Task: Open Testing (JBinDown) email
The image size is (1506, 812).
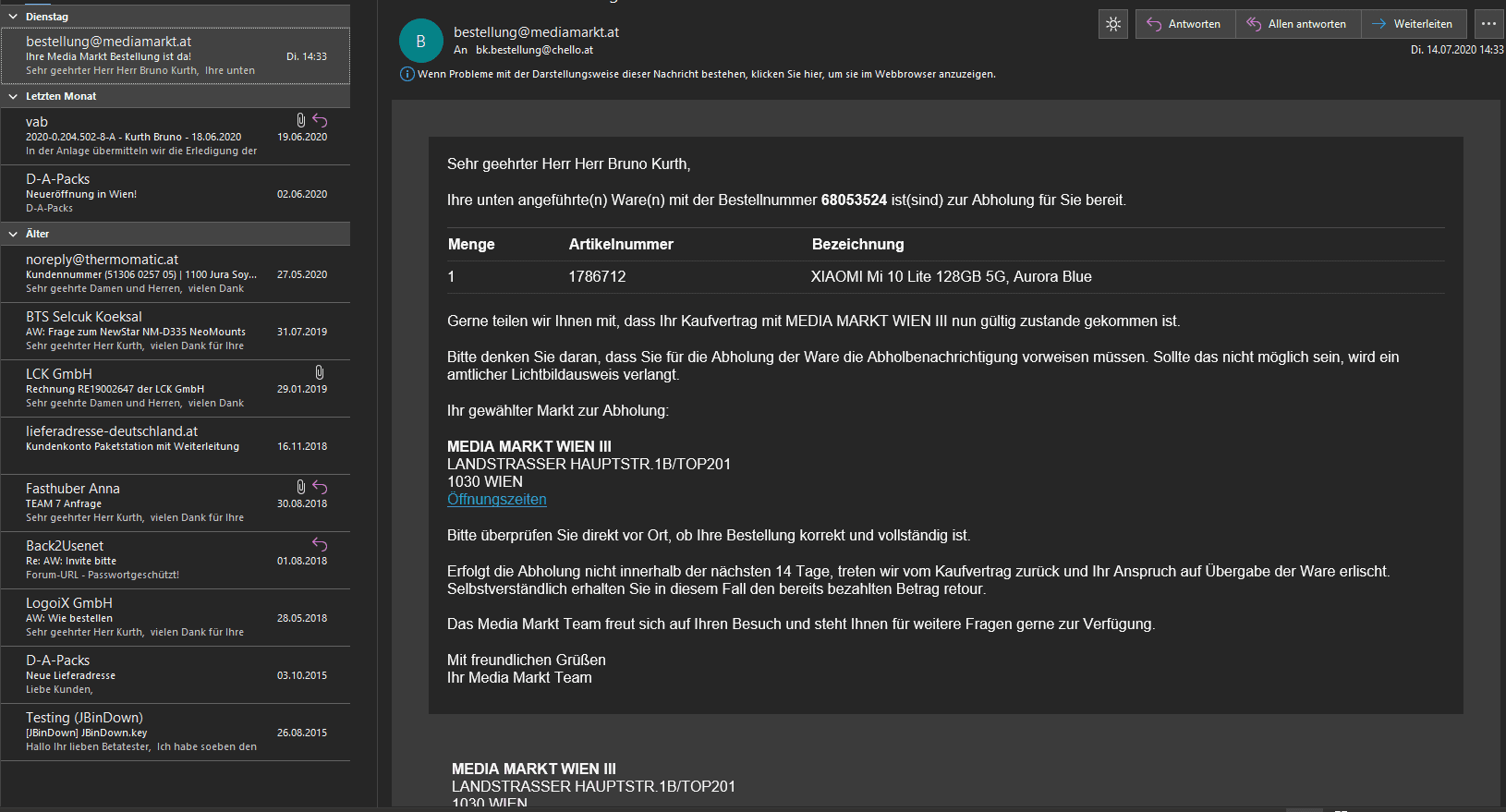Action: coord(176,732)
